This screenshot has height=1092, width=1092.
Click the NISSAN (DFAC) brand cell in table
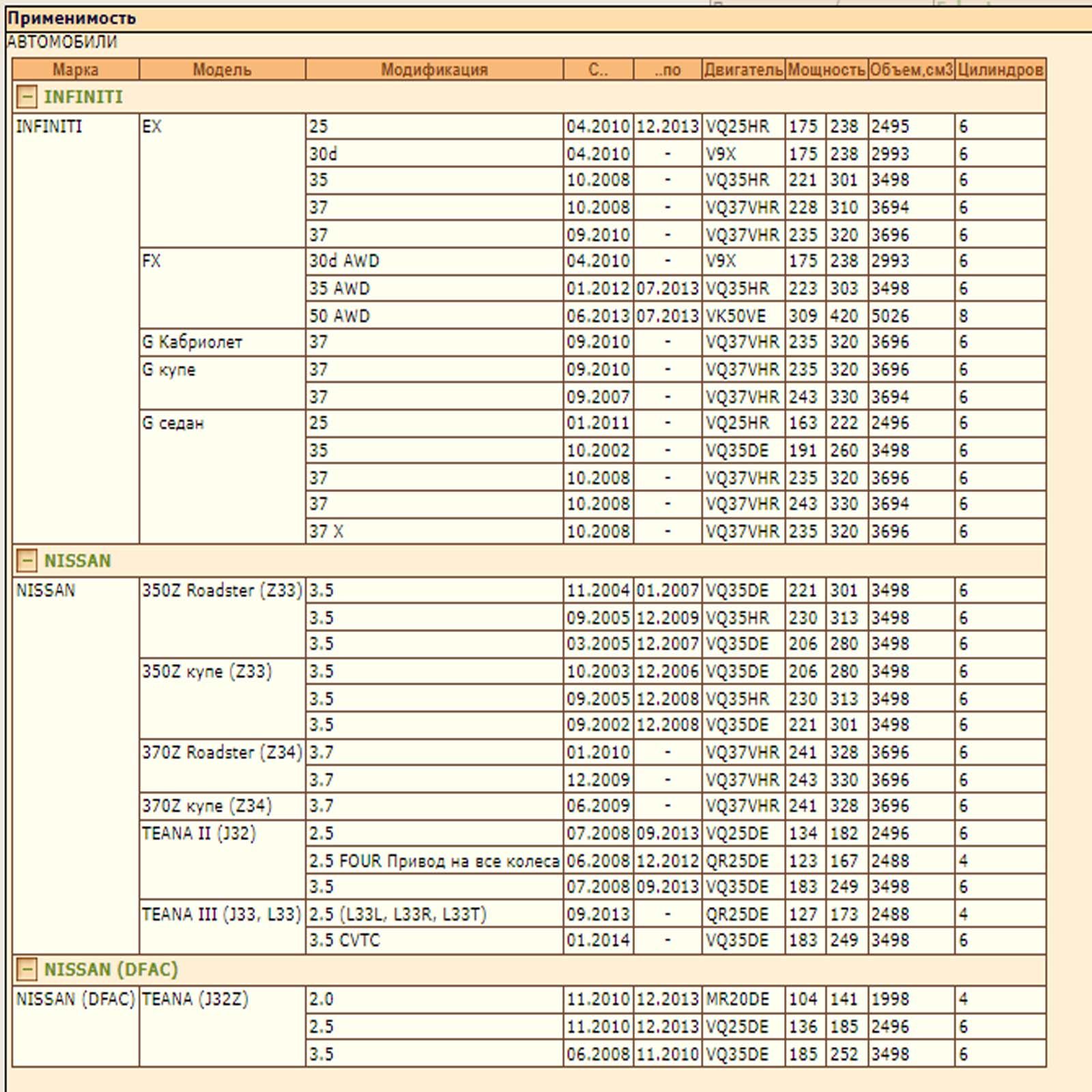(76, 1026)
